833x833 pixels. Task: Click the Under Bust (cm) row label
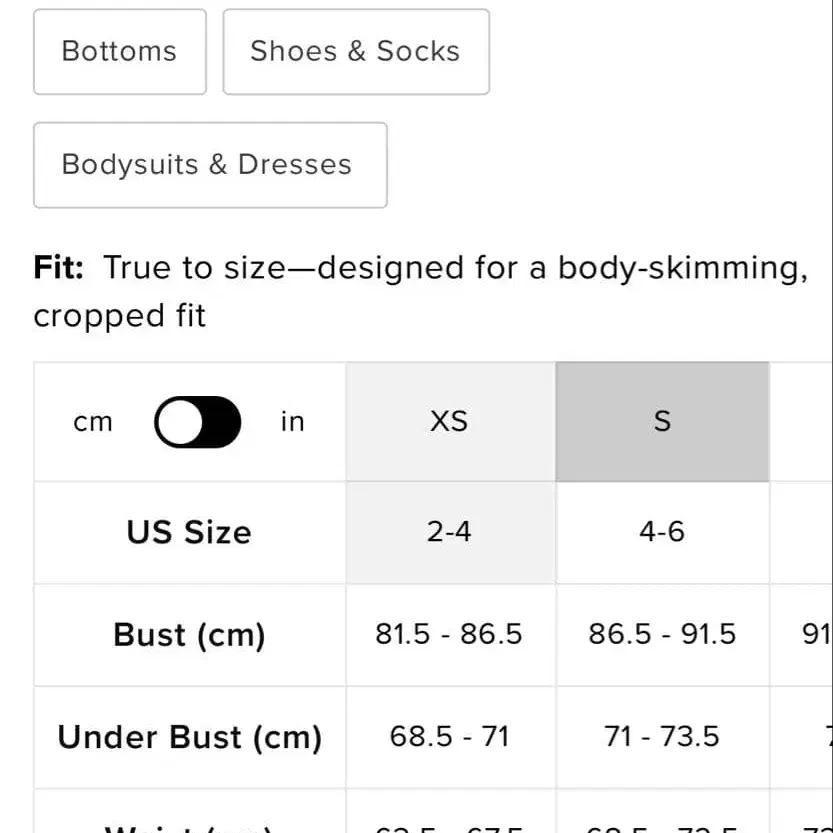click(189, 738)
